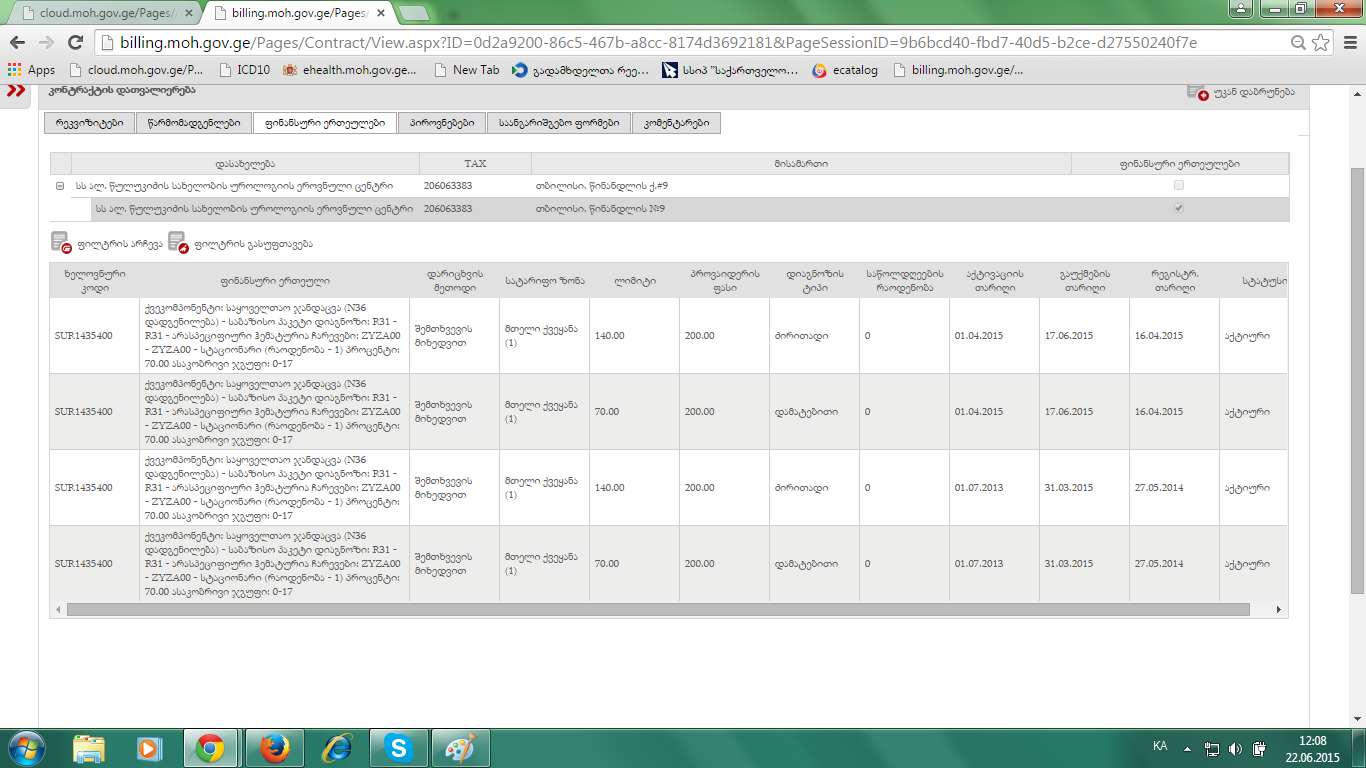The image size is (1366, 768).
Task: Expand the red double-arrow sidebar panel
Action: (x=17, y=91)
